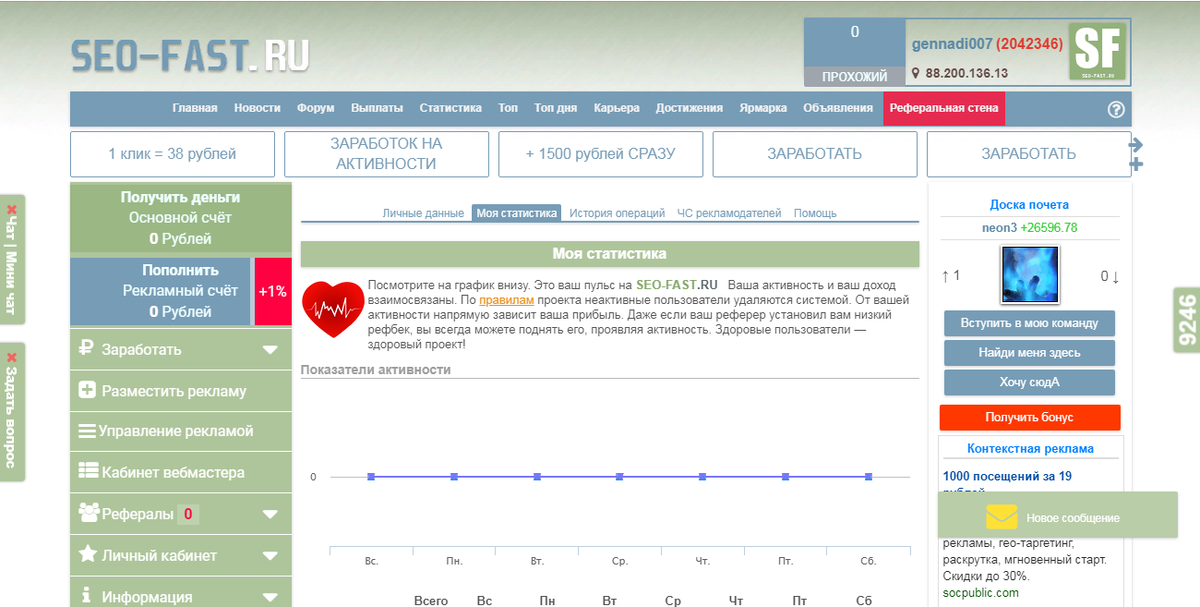This screenshot has height=607, width=1200.
Task: Close the Чат | Мини чат side tab
Action: [11, 211]
